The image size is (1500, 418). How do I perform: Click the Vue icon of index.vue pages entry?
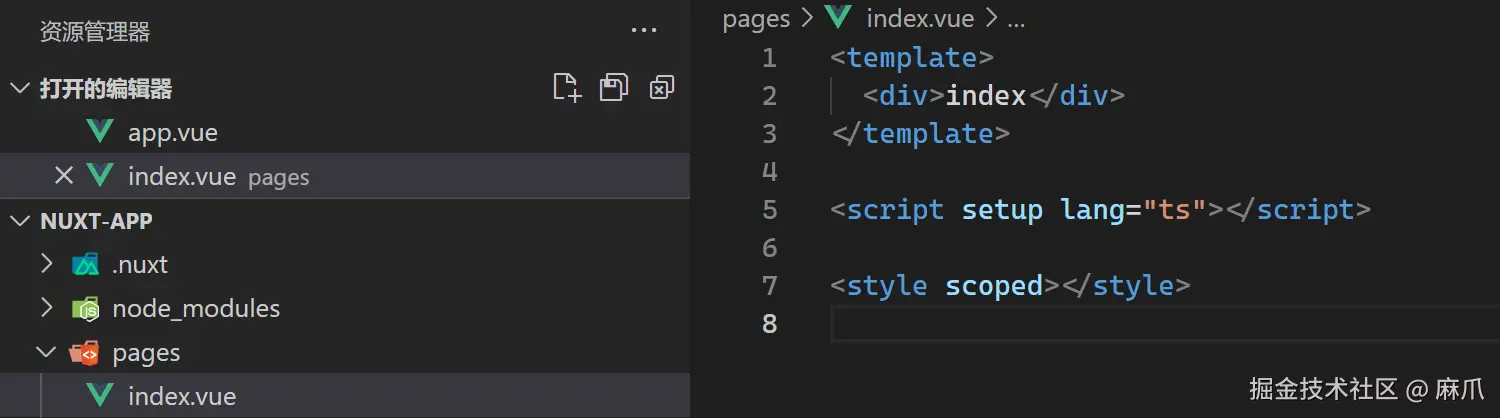tap(100, 176)
